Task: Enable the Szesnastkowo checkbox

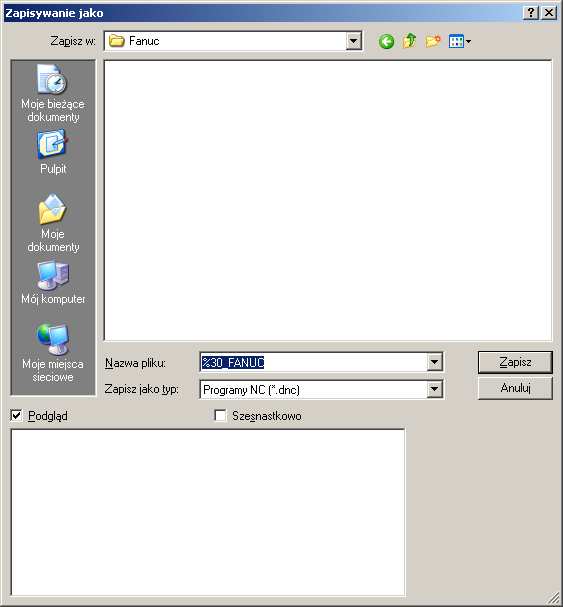Action: click(220, 416)
